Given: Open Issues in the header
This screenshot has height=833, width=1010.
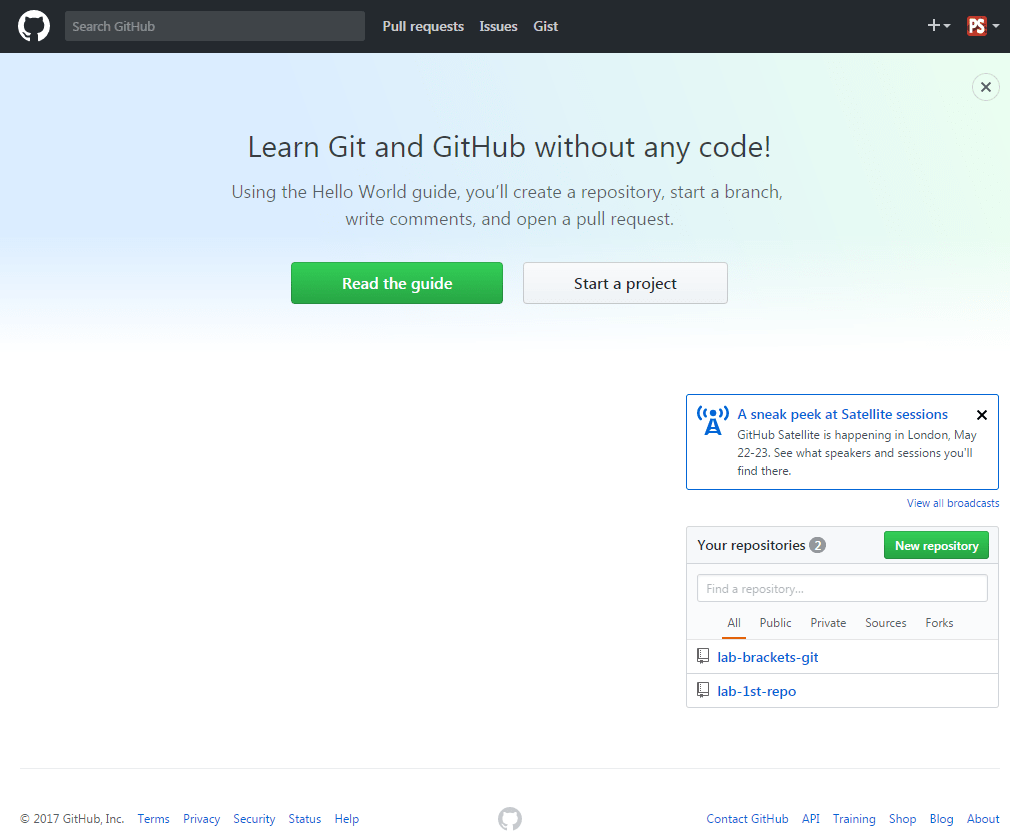Looking at the screenshot, I should (x=498, y=26).
